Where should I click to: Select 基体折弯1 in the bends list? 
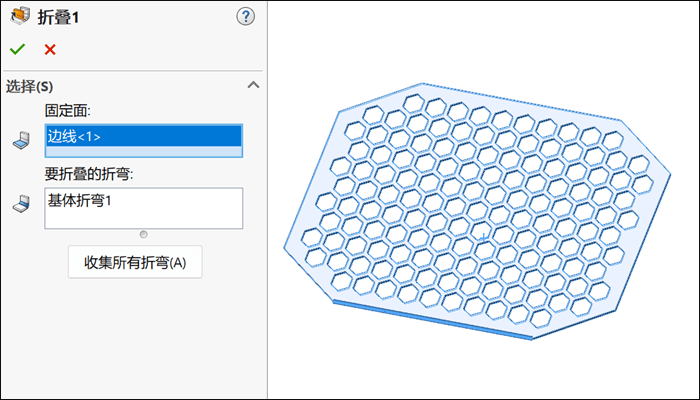79,200
